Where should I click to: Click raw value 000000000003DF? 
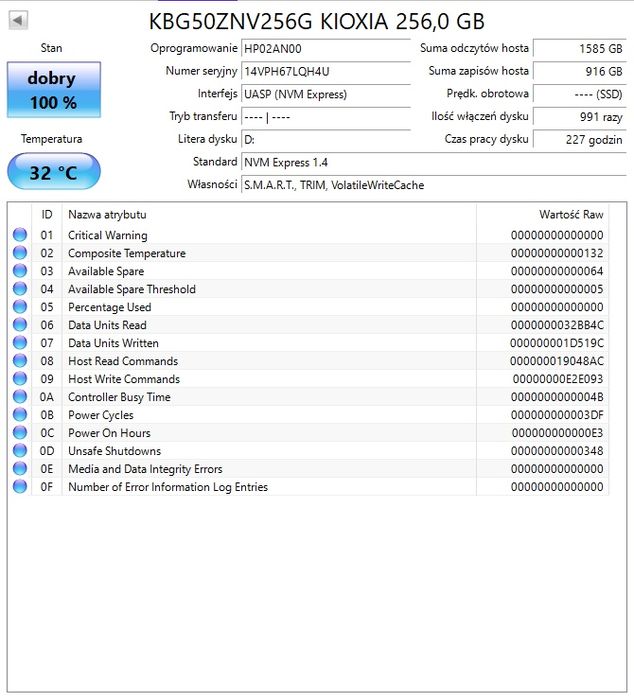[557, 415]
